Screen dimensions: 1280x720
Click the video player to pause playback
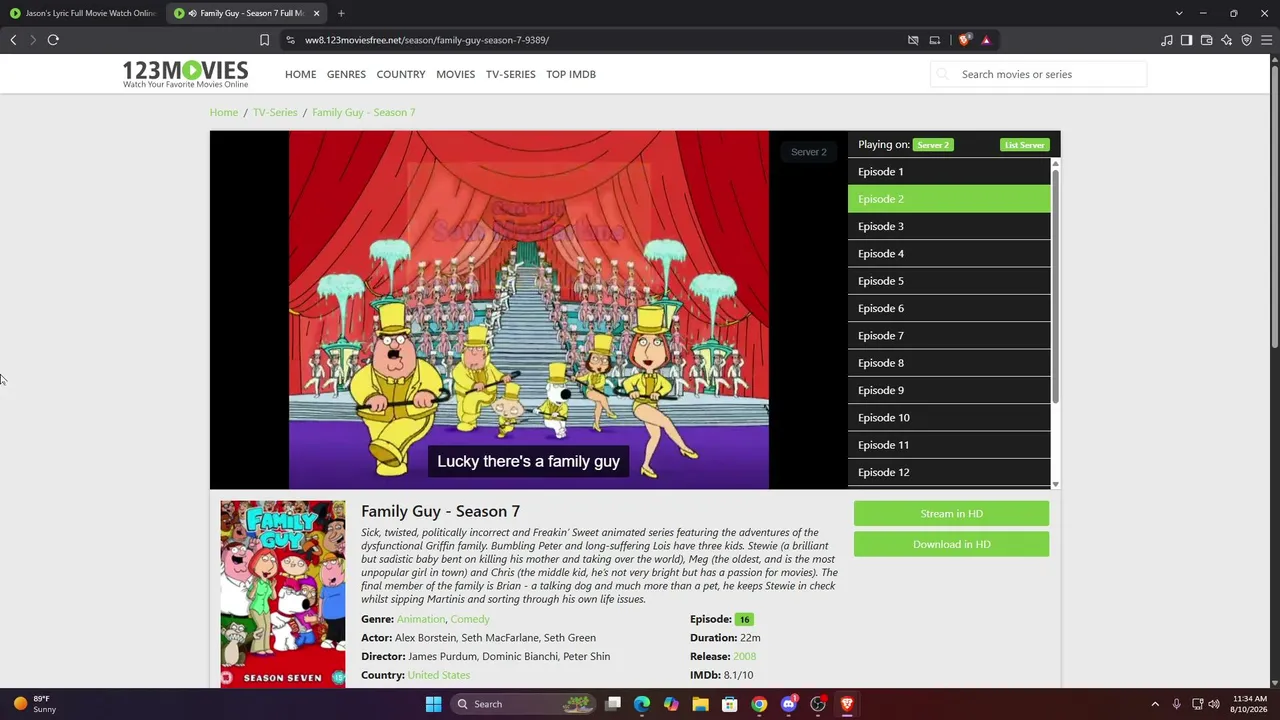point(529,310)
